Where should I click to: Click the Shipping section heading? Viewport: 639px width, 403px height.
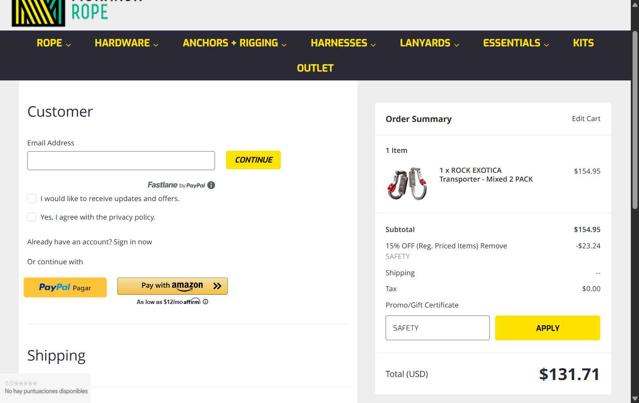(56, 356)
